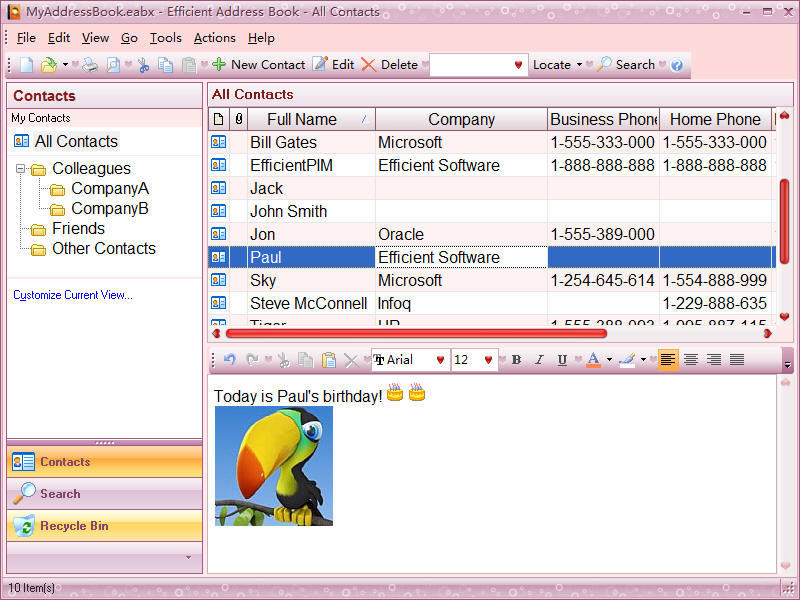Click the Open file folder icon

click(48, 65)
